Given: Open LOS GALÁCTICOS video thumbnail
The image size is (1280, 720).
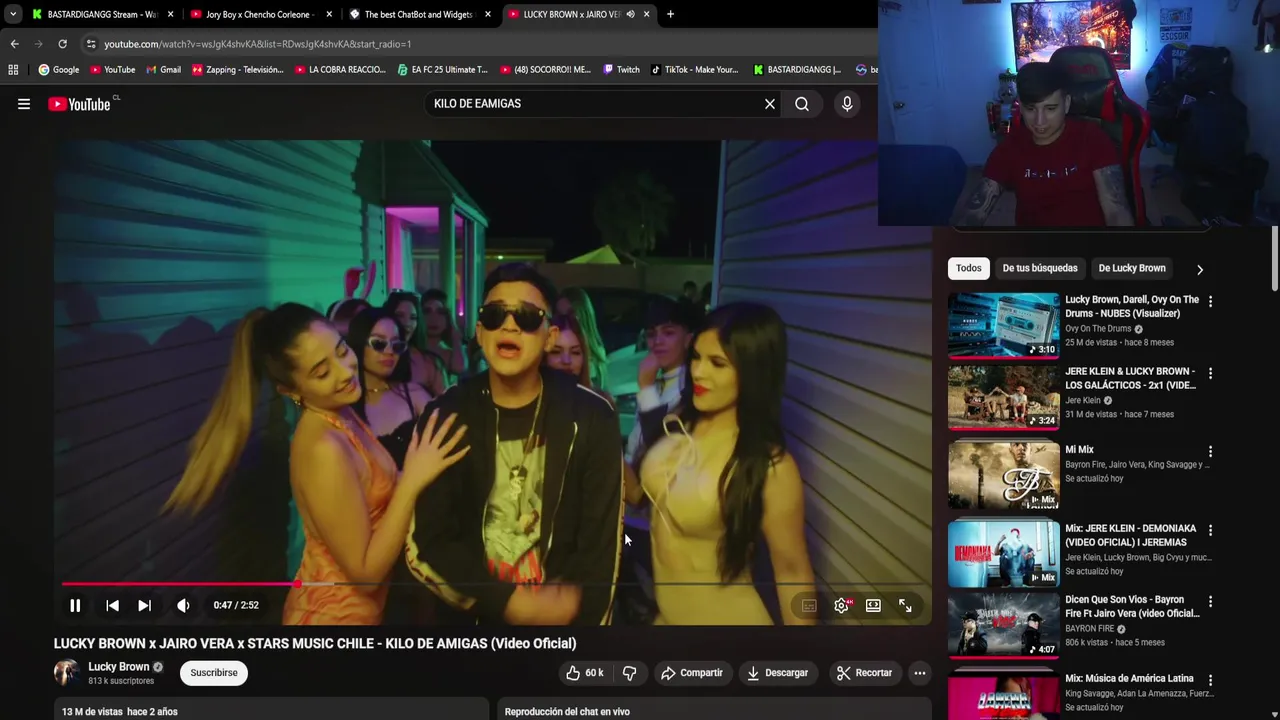Looking at the screenshot, I should click(x=1003, y=397).
